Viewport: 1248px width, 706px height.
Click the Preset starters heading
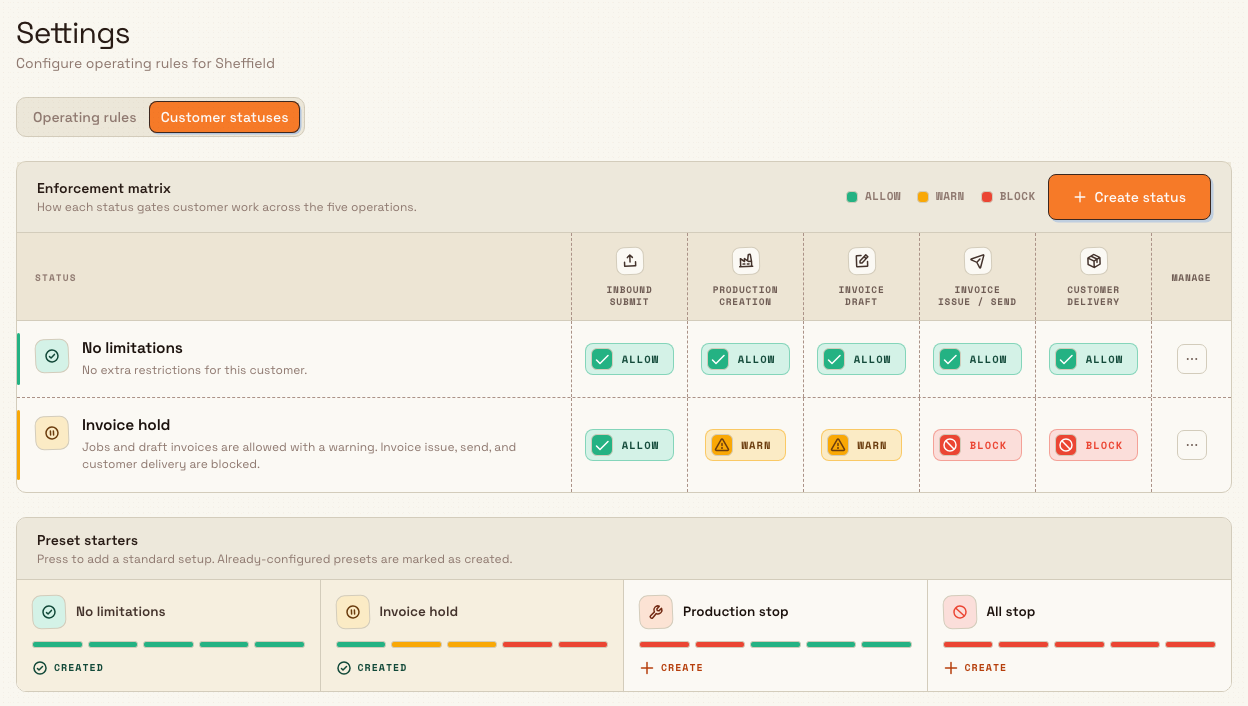[x=87, y=541]
